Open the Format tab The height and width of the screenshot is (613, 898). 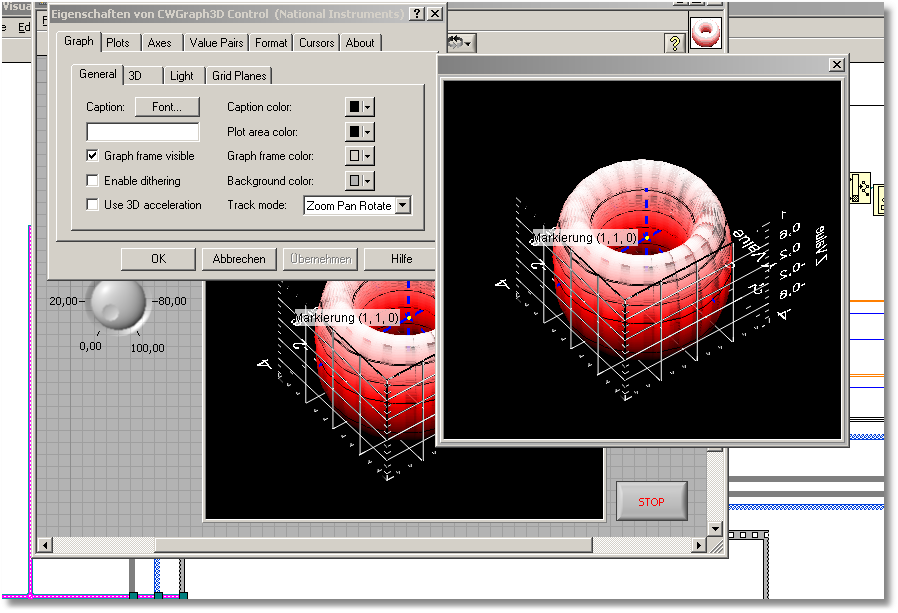click(271, 42)
